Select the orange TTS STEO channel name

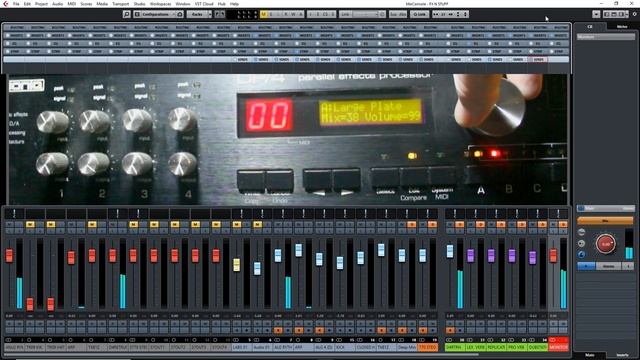428,347
